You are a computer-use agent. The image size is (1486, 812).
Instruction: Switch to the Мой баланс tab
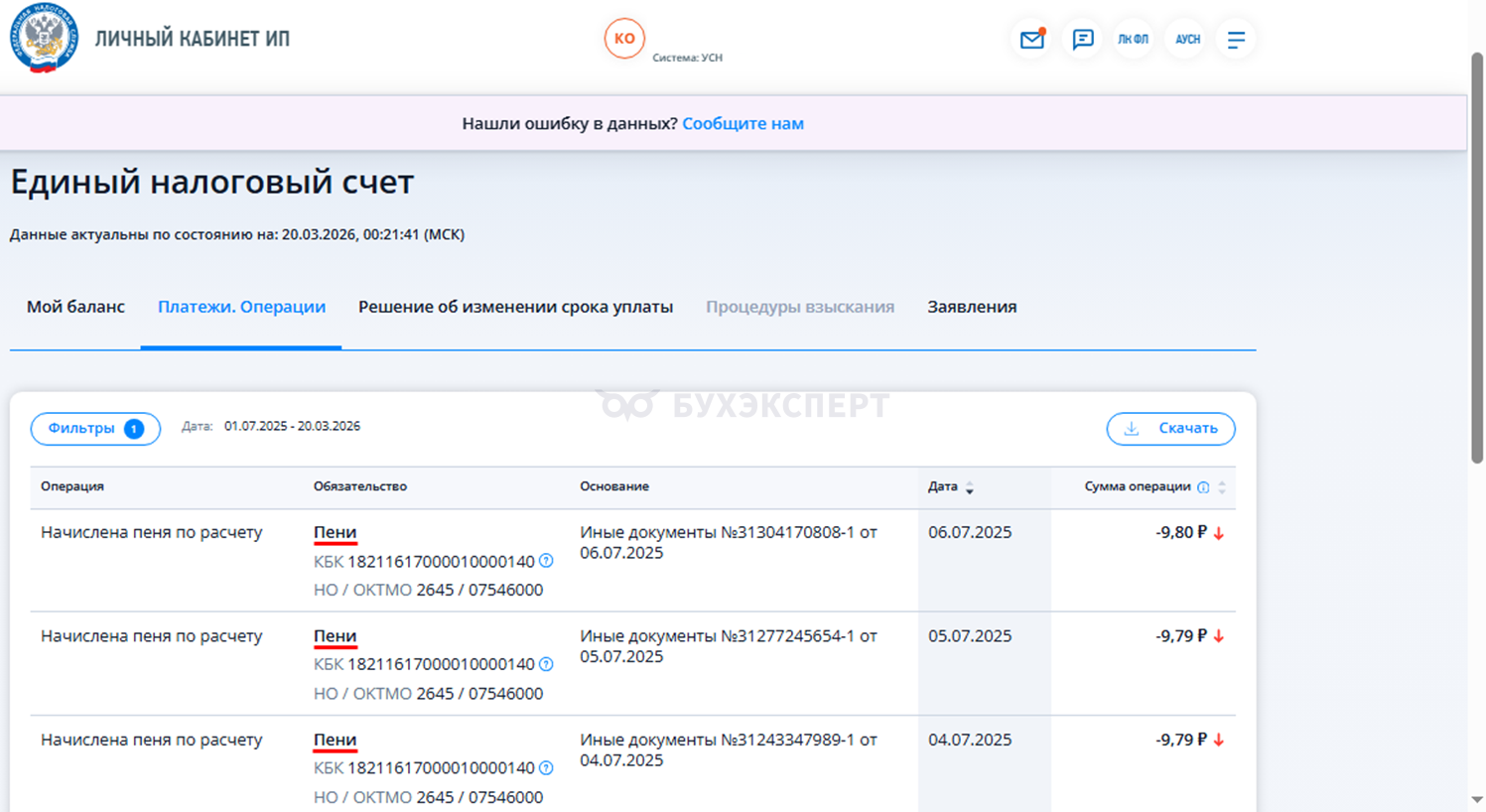(75, 307)
